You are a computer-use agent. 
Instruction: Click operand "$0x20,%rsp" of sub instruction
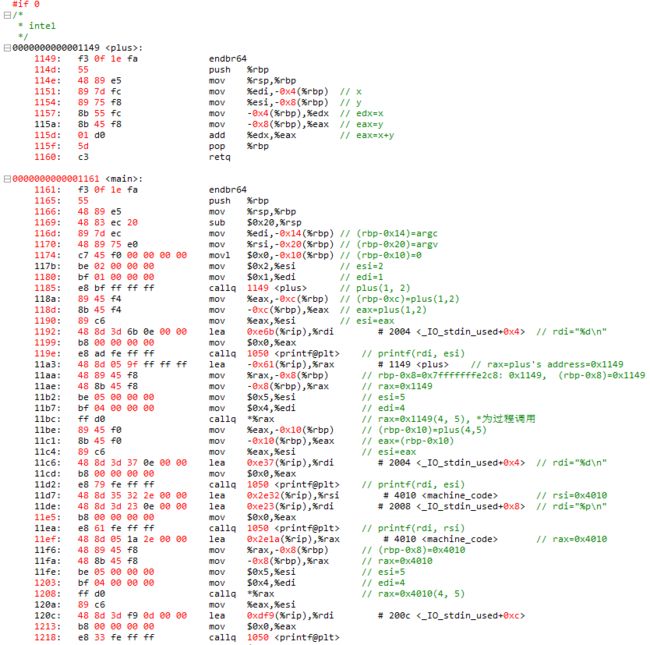274,223
